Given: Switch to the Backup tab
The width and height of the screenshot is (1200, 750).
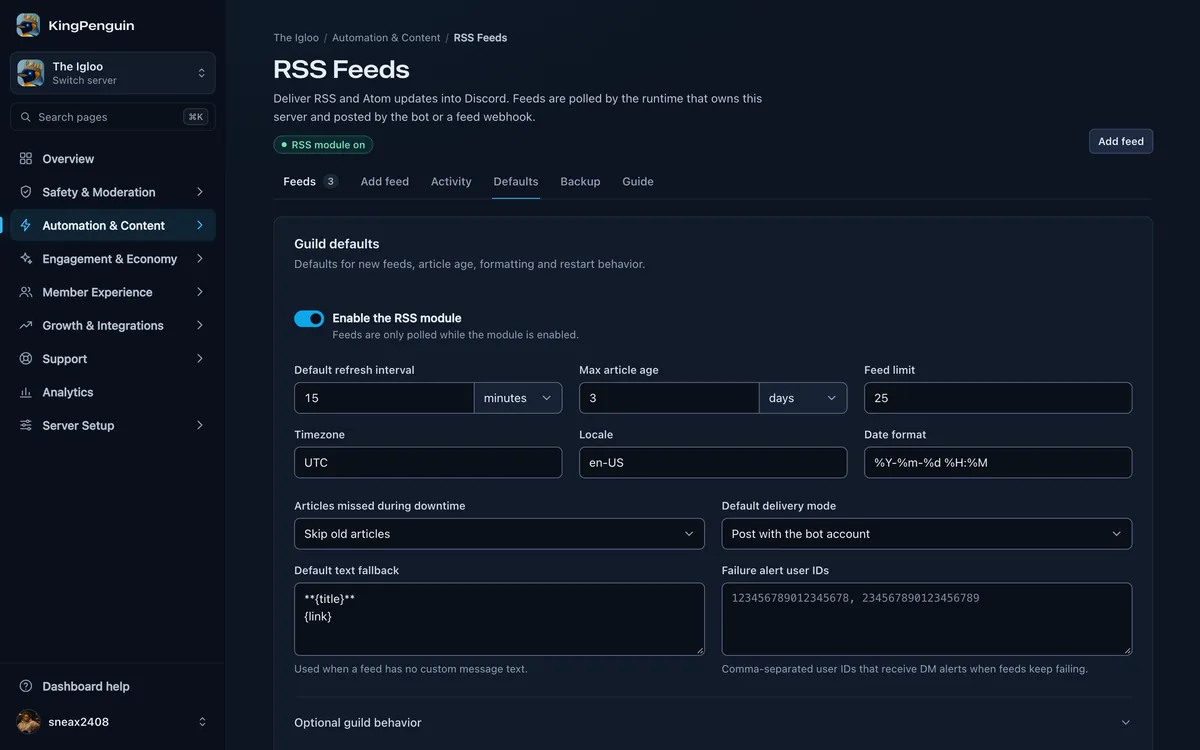Looking at the screenshot, I should 580,182.
